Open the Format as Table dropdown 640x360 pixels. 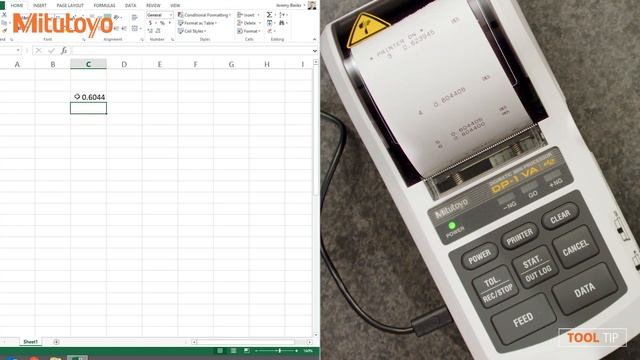197,23
